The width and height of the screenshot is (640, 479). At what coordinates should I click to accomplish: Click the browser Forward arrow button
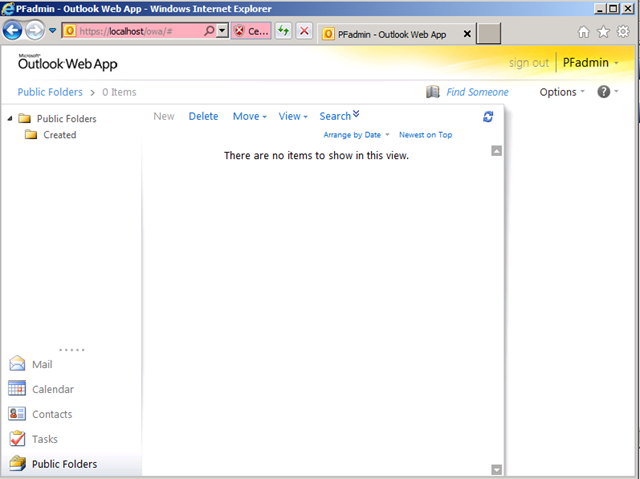tap(35, 31)
